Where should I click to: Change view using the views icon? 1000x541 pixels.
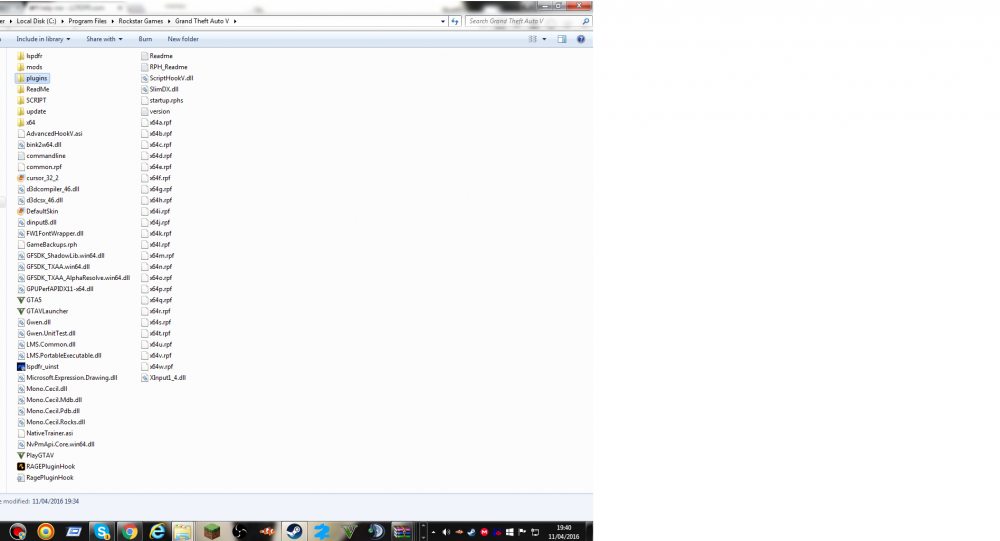coord(533,39)
